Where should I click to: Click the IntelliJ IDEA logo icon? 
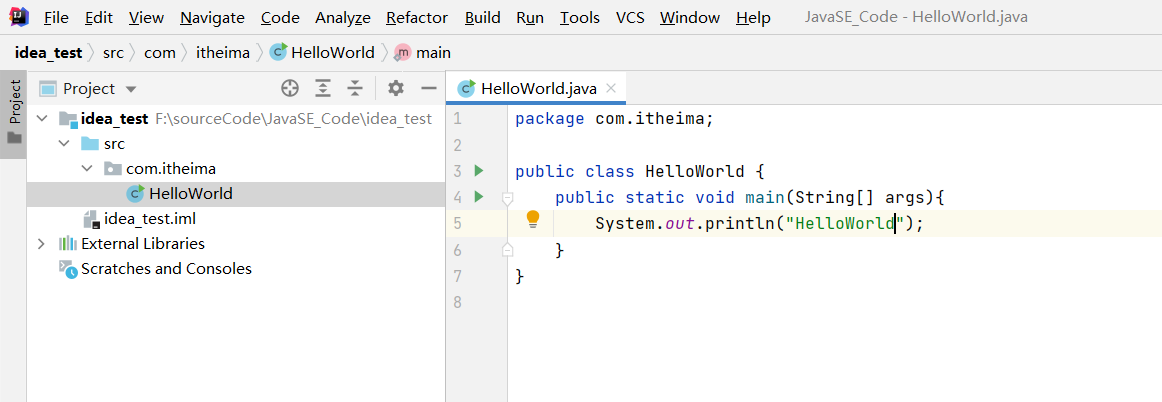19,16
